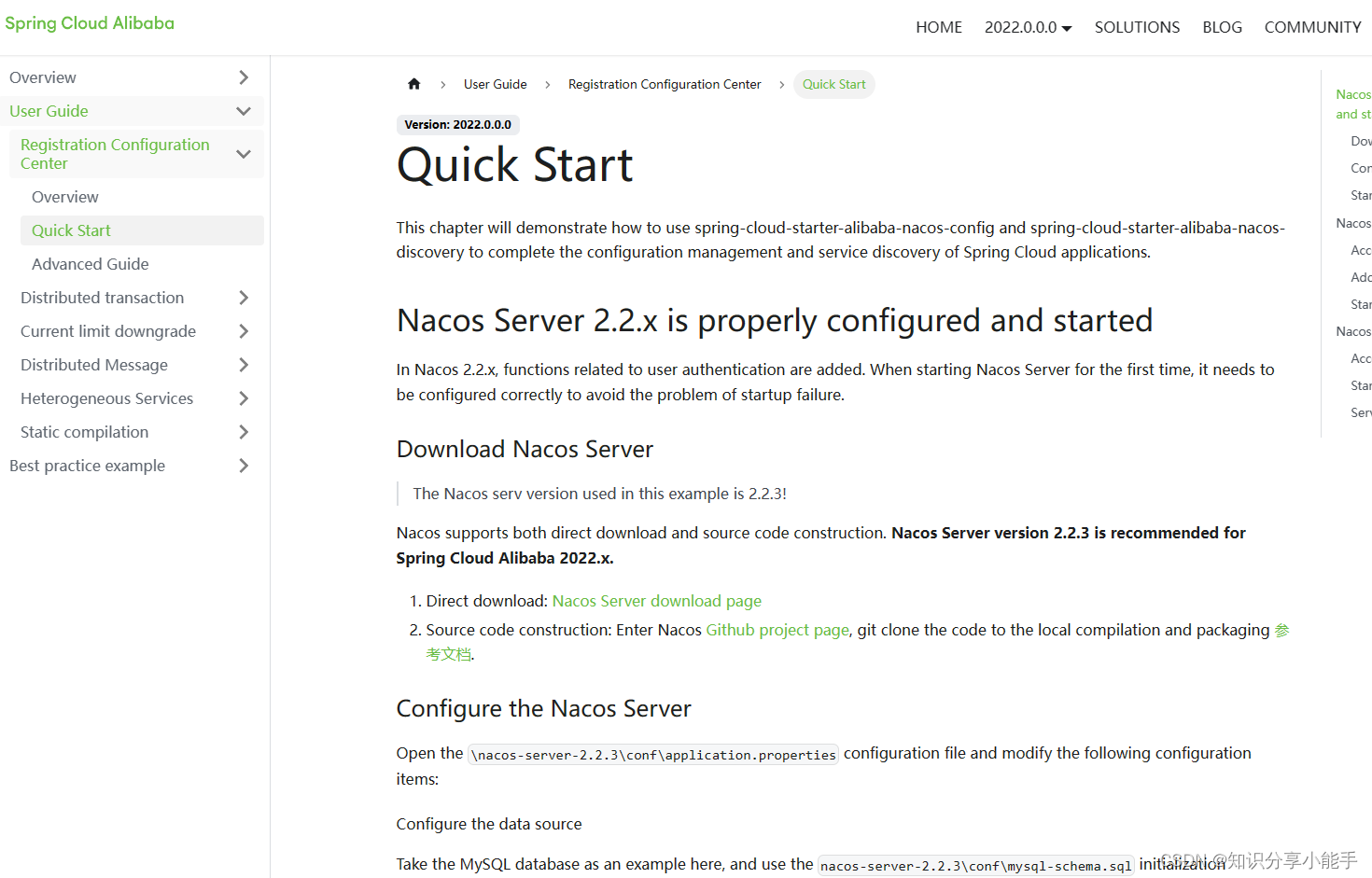Expand the Distributed transaction chevron
Image resolution: width=1372 pixels, height=878 pixels.
tap(244, 298)
